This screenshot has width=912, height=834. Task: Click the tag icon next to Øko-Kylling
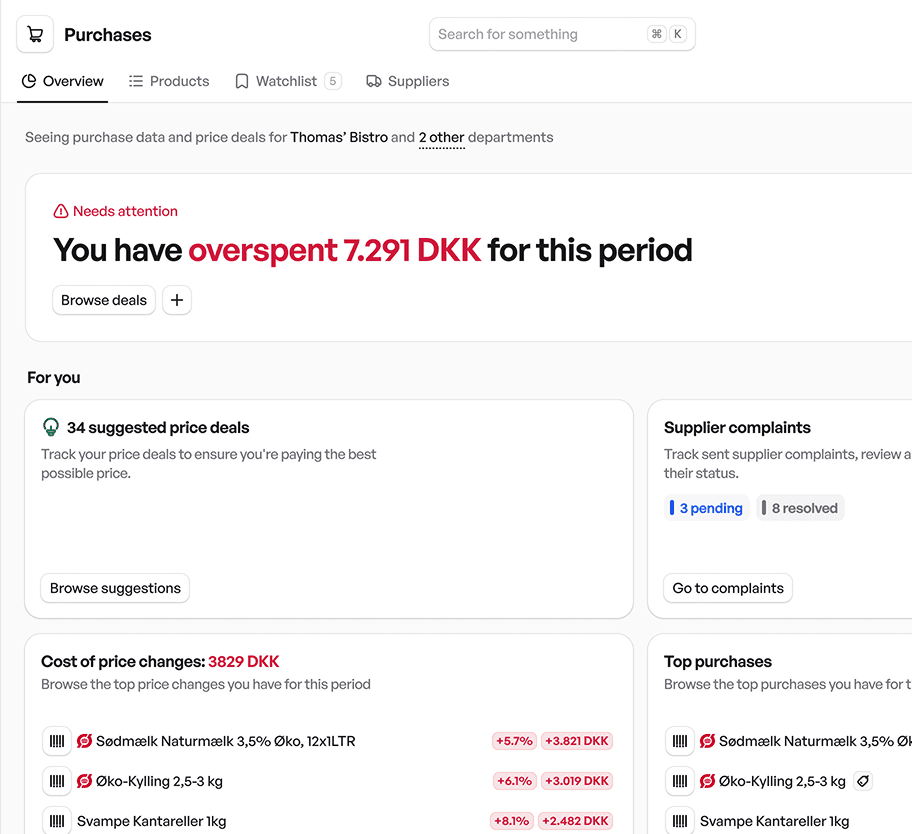pos(861,781)
